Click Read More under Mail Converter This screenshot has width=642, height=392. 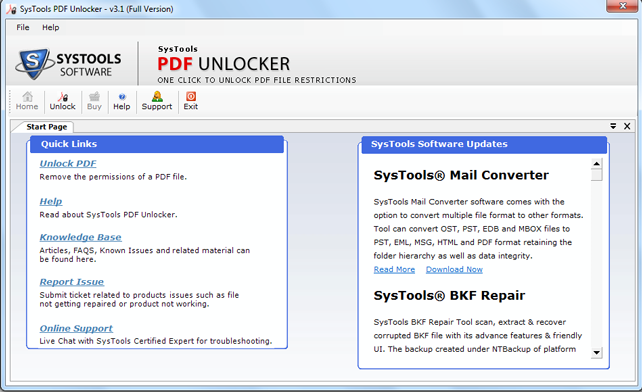(x=394, y=270)
